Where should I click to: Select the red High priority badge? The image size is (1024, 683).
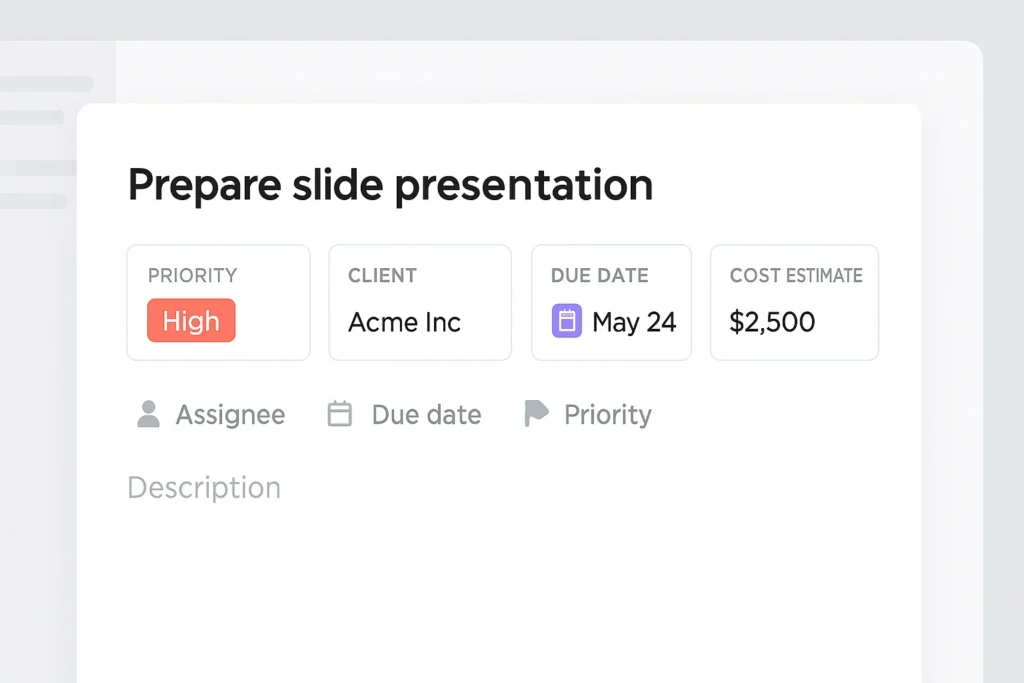click(x=191, y=321)
